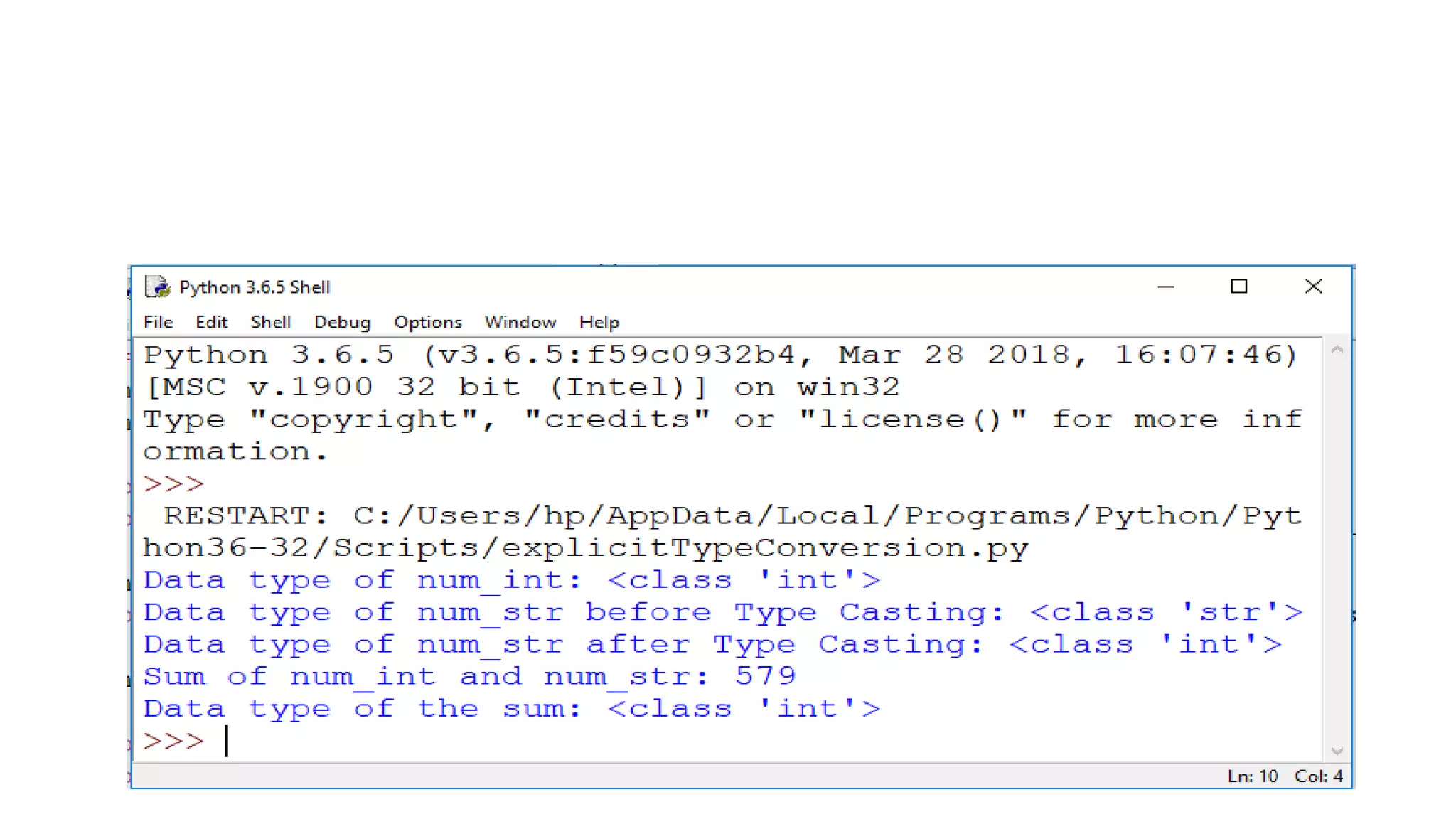Viewport: 1456px width, 819px height.
Task: Click the Python 3.6.5 version banner line
Action: pos(721,355)
